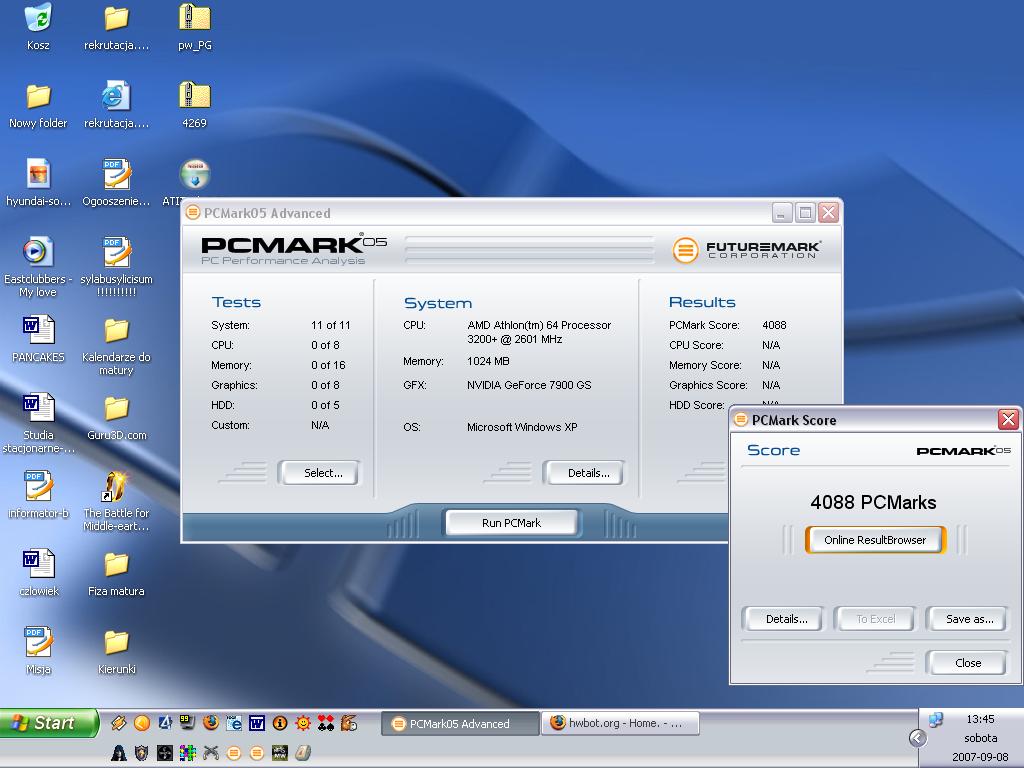Click the NFS MW quick launch icon
This screenshot has width=1024, height=768.
tap(280, 753)
